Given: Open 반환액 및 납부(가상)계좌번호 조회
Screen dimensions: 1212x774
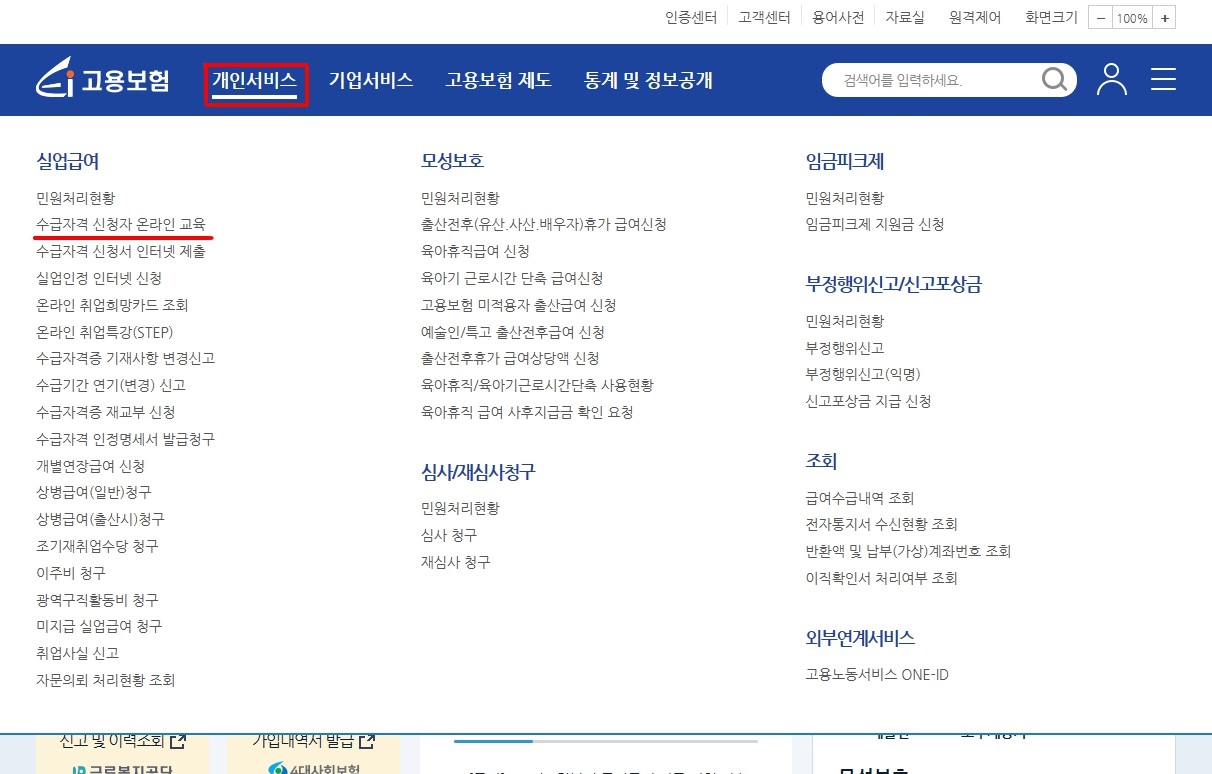Looking at the screenshot, I should (909, 551).
